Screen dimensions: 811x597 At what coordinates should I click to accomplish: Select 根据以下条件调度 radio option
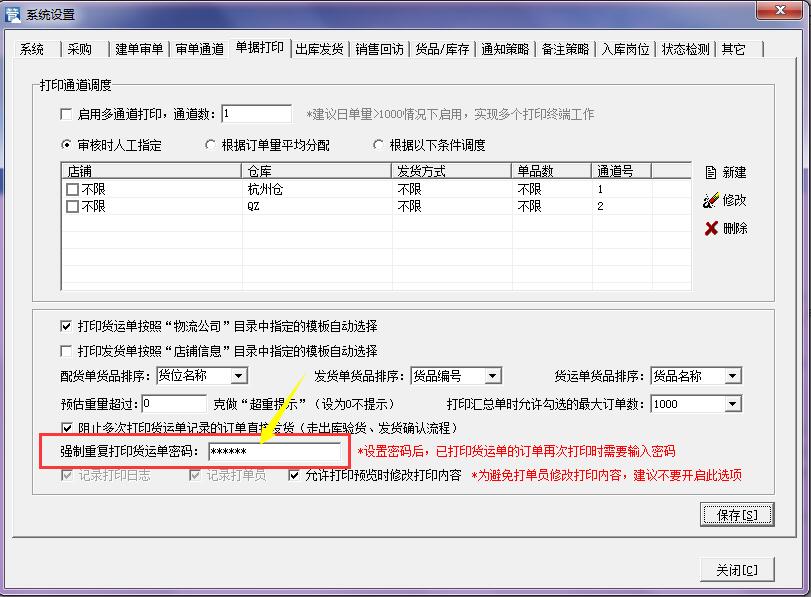378,145
